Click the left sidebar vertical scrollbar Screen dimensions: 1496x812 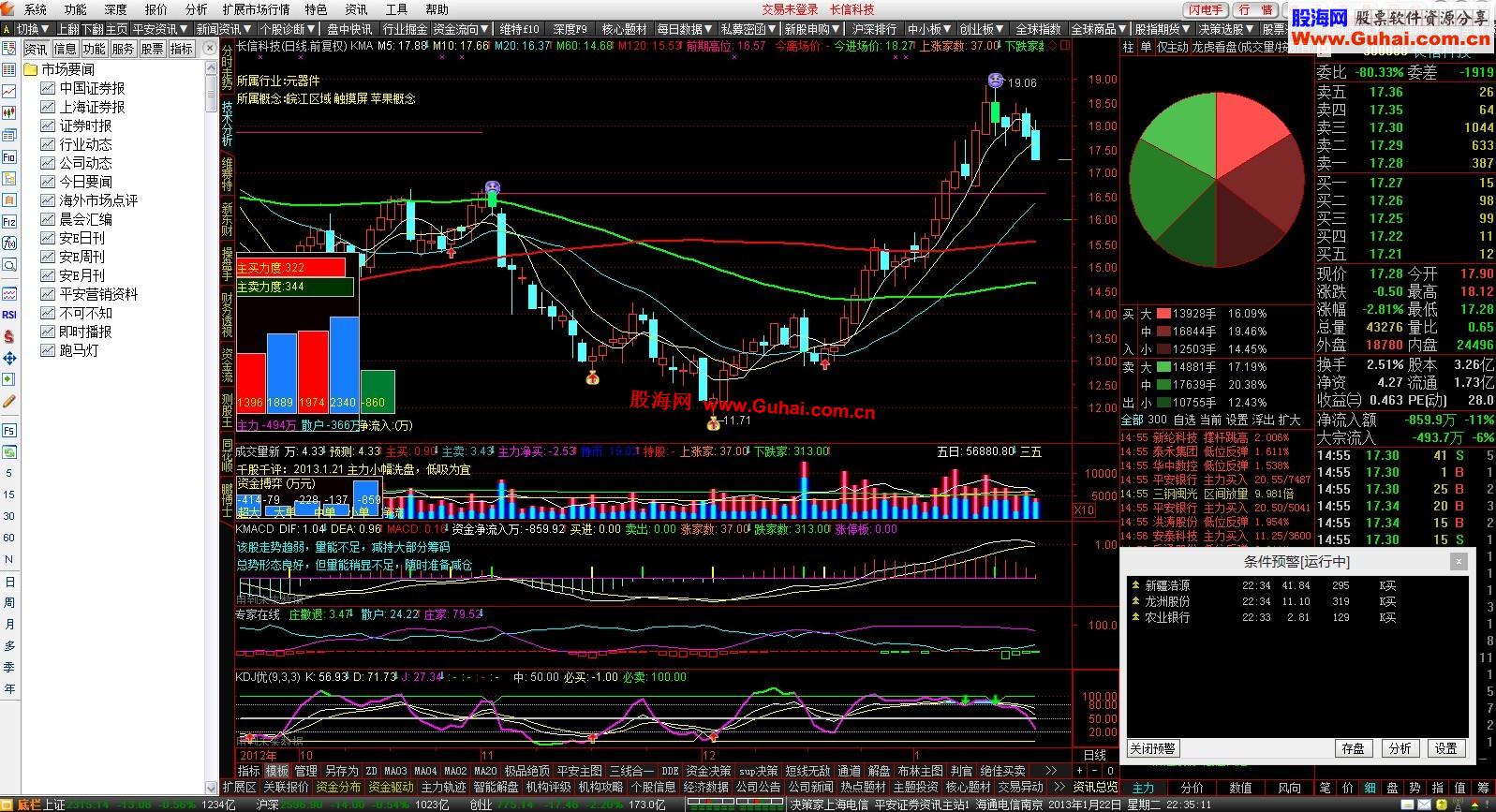point(211,421)
